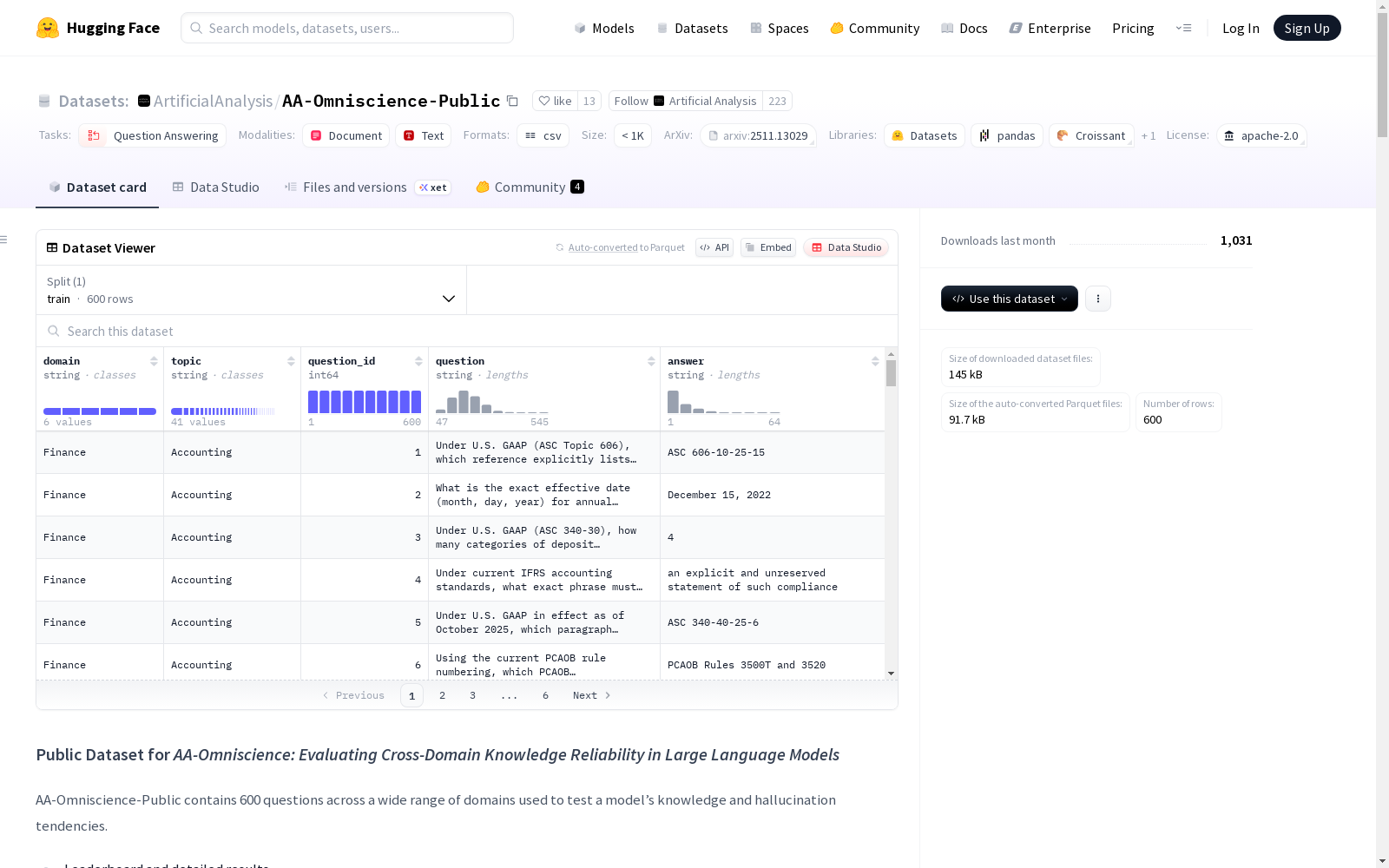Open the Split train selector dropdown

(251, 290)
